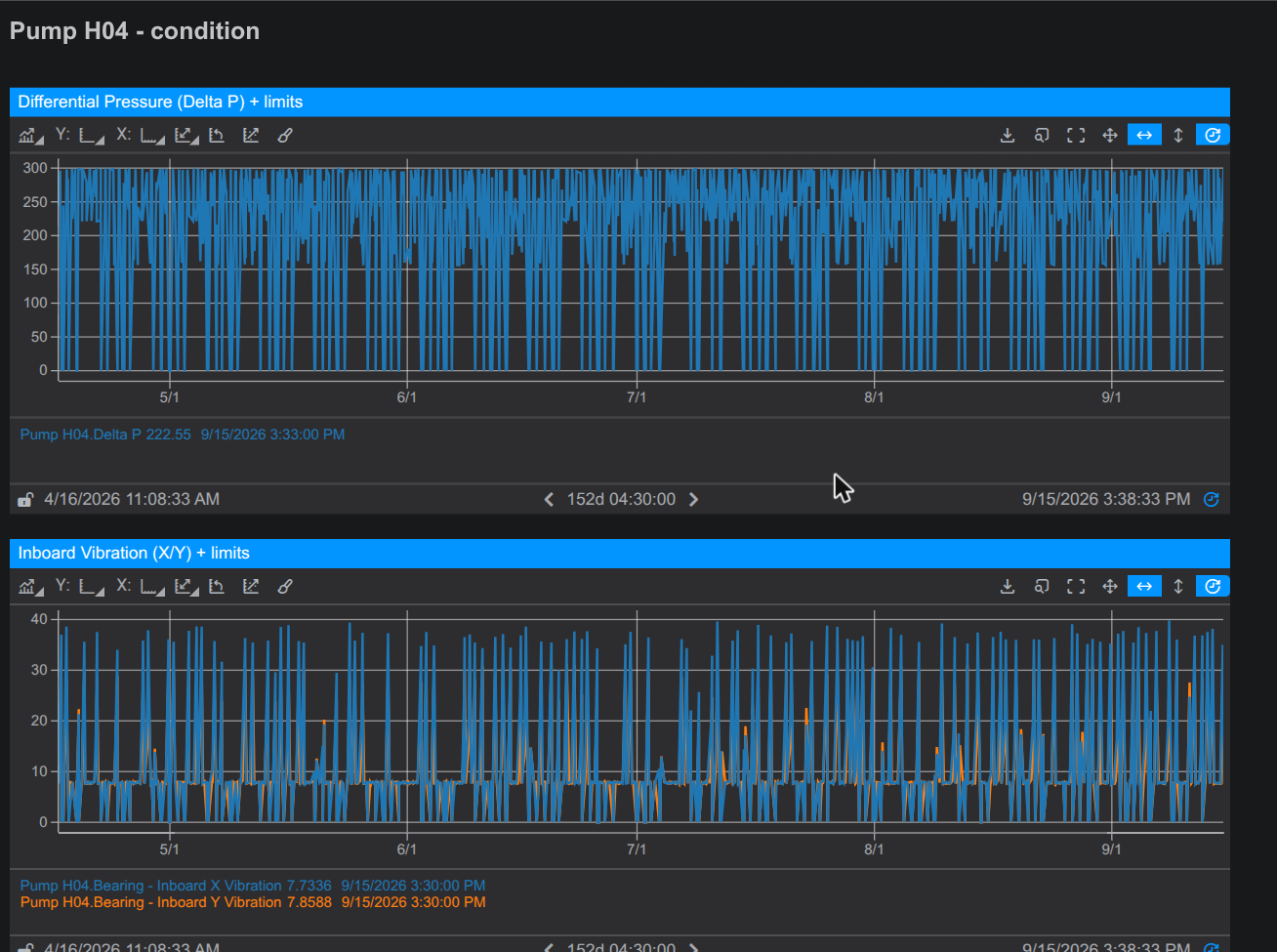
Task: Click 6/1 marker on Delta P time axis
Action: pyautogui.click(x=407, y=397)
